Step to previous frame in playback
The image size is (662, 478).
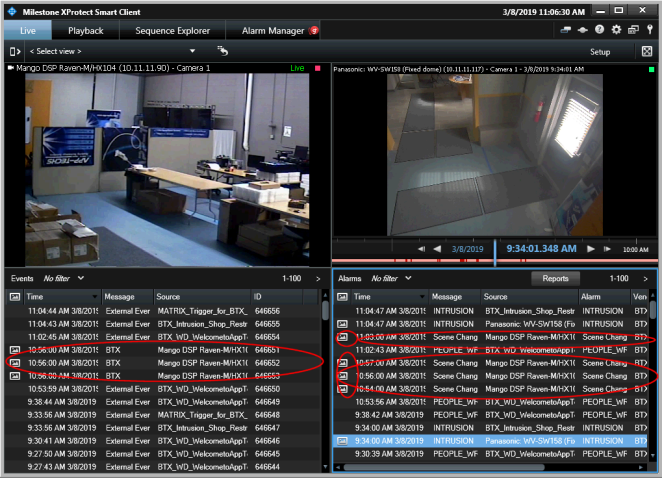click(x=421, y=249)
